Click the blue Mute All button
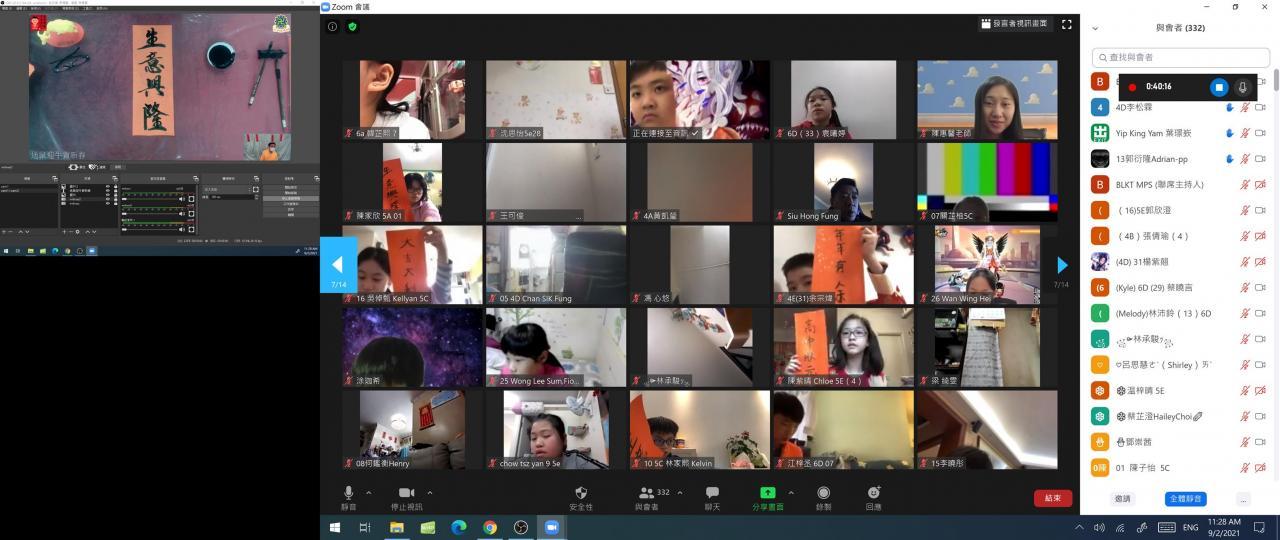Viewport: 1280px width, 540px height. [x=1185, y=498]
